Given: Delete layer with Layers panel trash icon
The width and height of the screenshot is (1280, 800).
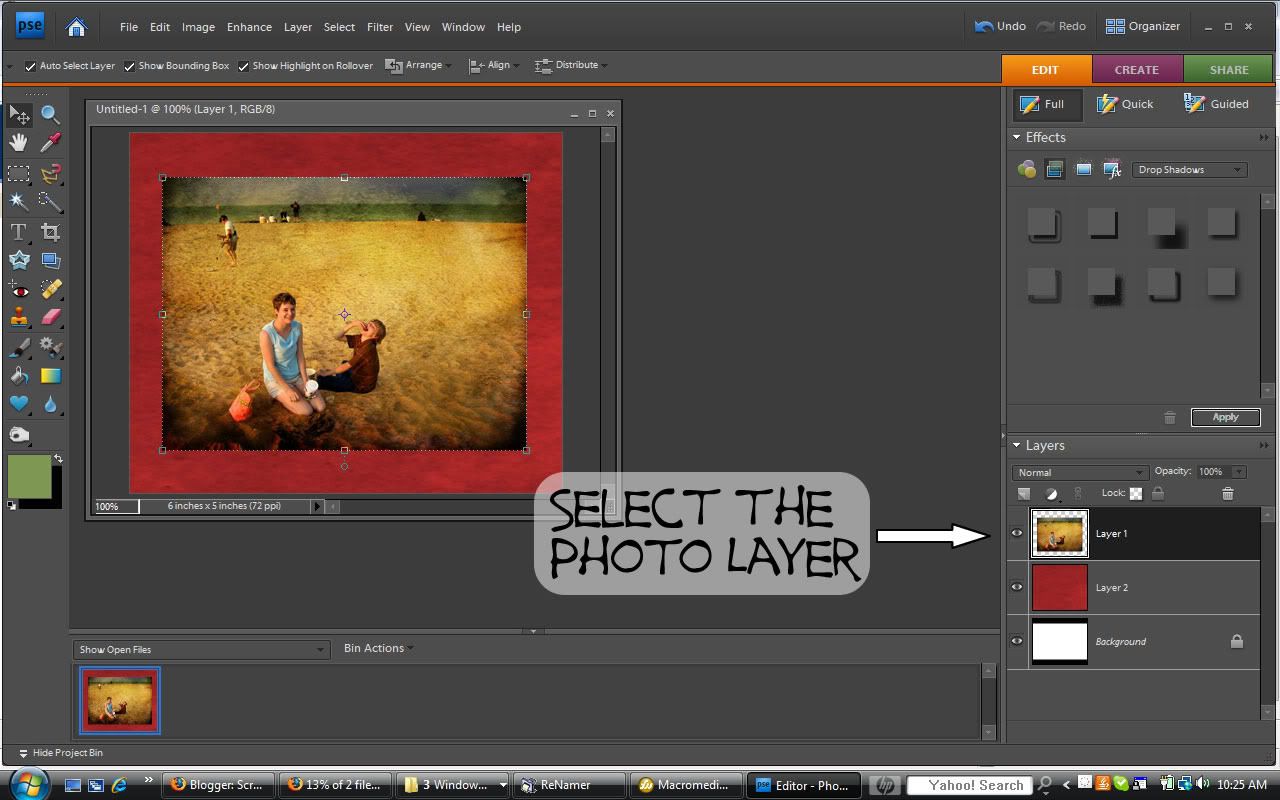Looking at the screenshot, I should coord(1228,494).
